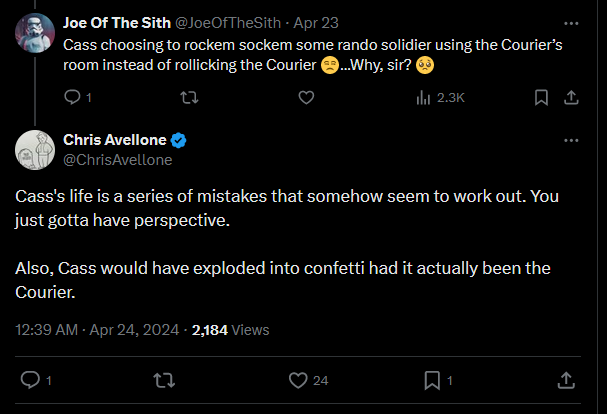Reply to Joe Of The Sith's tweet
The width and height of the screenshot is (607, 414).
pyautogui.click(x=72, y=97)
